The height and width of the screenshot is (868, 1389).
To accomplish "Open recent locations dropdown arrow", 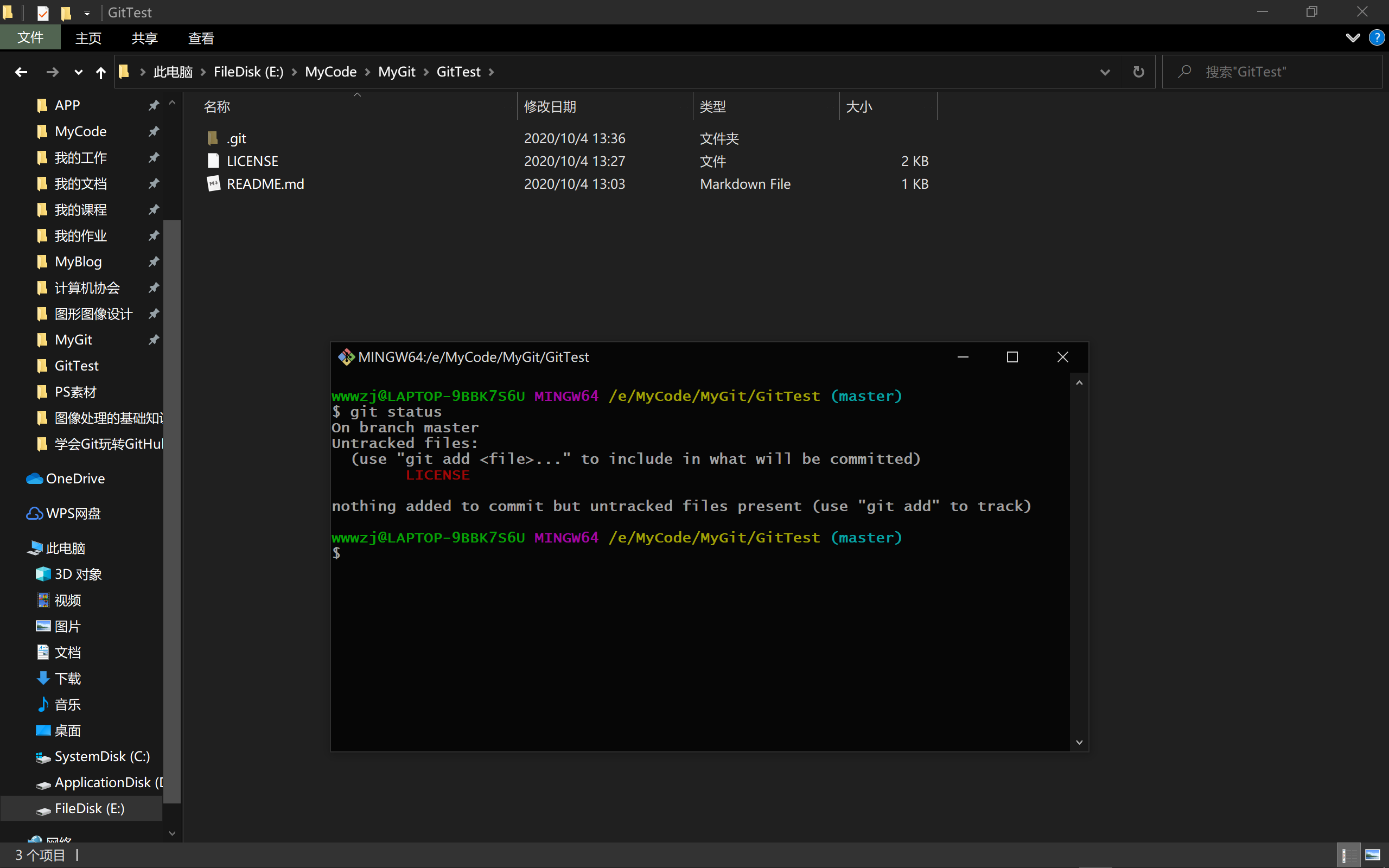I will tap(79, 72).
